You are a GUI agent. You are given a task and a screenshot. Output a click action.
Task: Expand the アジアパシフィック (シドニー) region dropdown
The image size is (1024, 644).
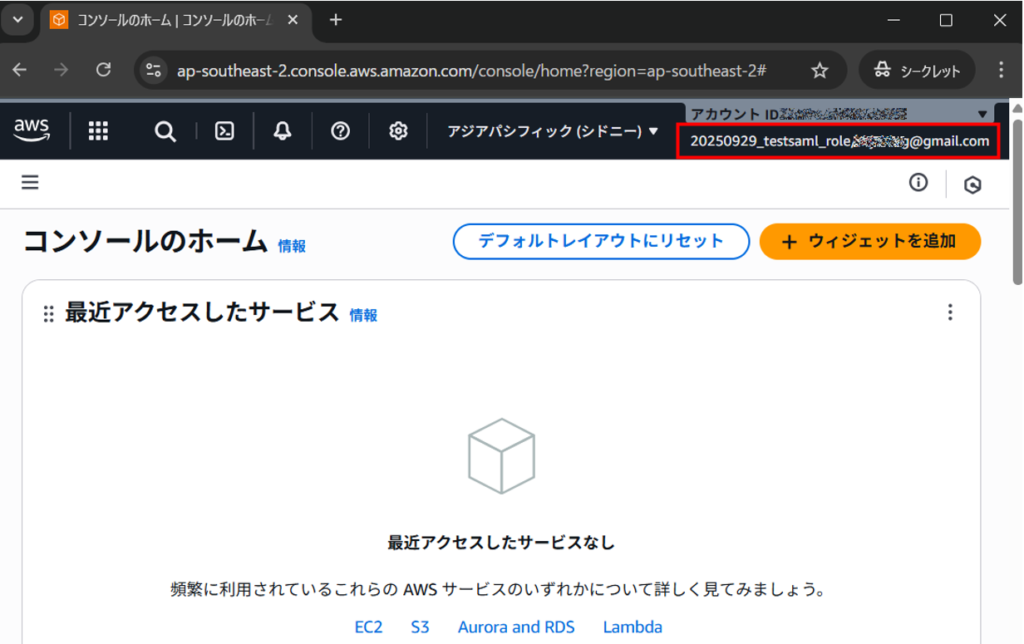tap(553, 131)
